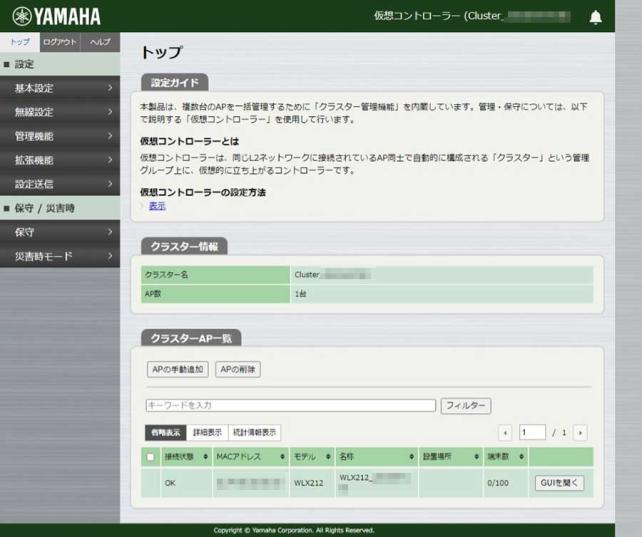This screenshot has height=537, width=642.
Task: Click the 無線設定 chevron arrow
Action: pyautogui.click(x=110, y=111)
